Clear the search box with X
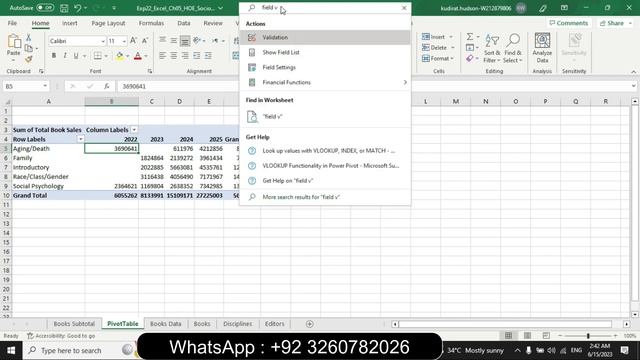 (404, 8)
